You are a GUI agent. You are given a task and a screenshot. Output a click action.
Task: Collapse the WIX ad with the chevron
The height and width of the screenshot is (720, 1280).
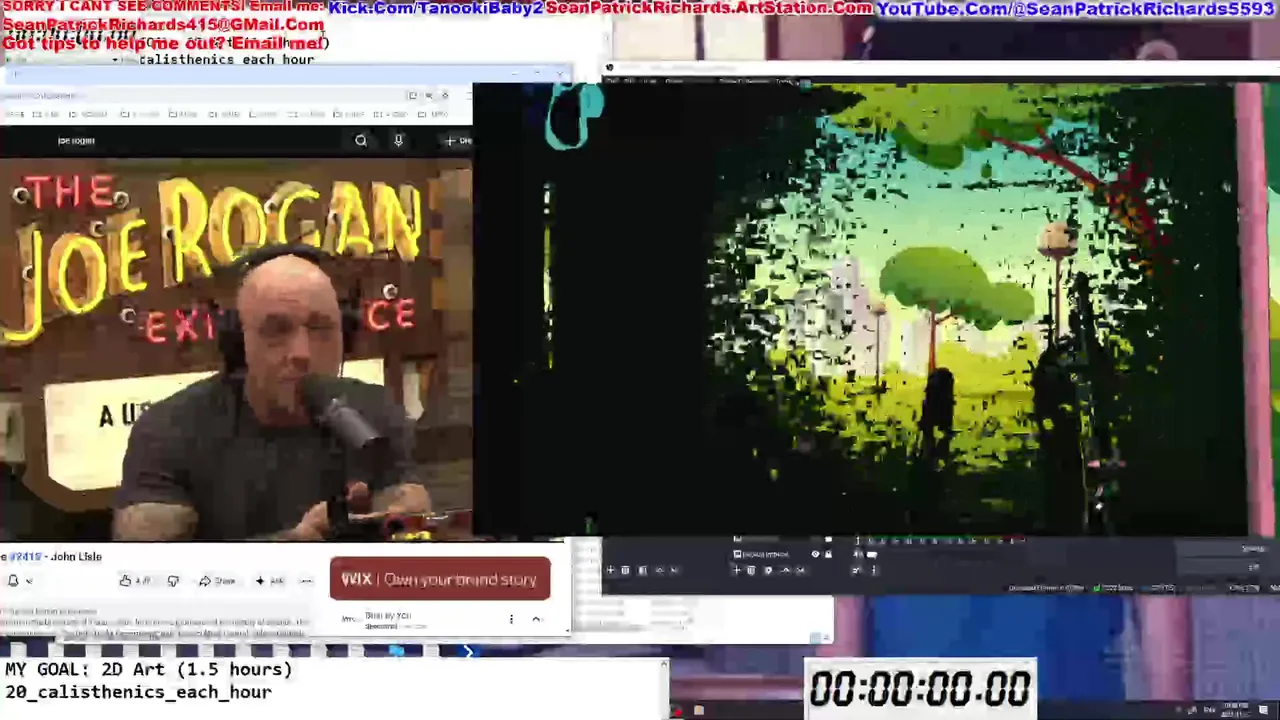536,619
